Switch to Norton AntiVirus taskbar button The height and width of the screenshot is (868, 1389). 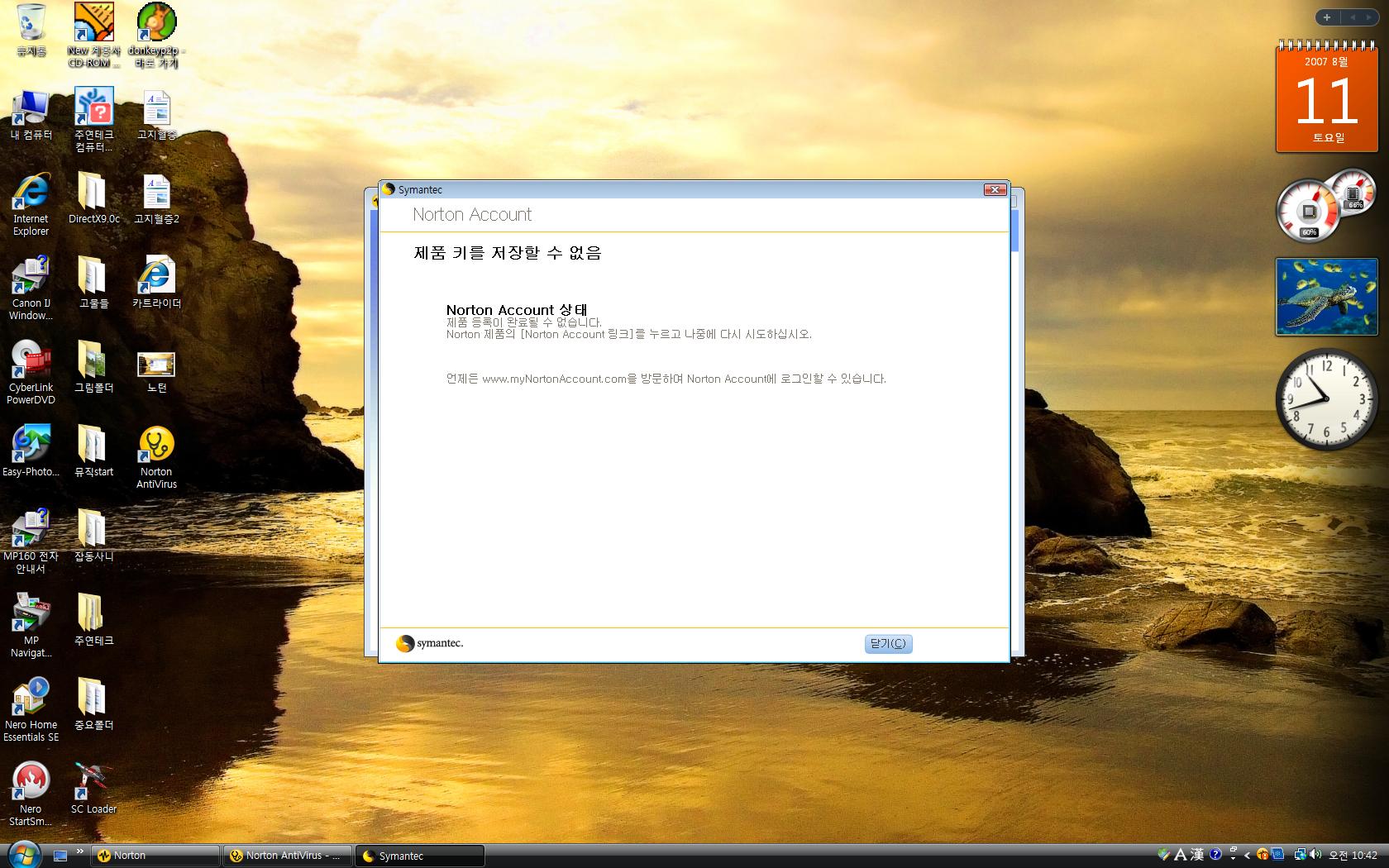287,856
